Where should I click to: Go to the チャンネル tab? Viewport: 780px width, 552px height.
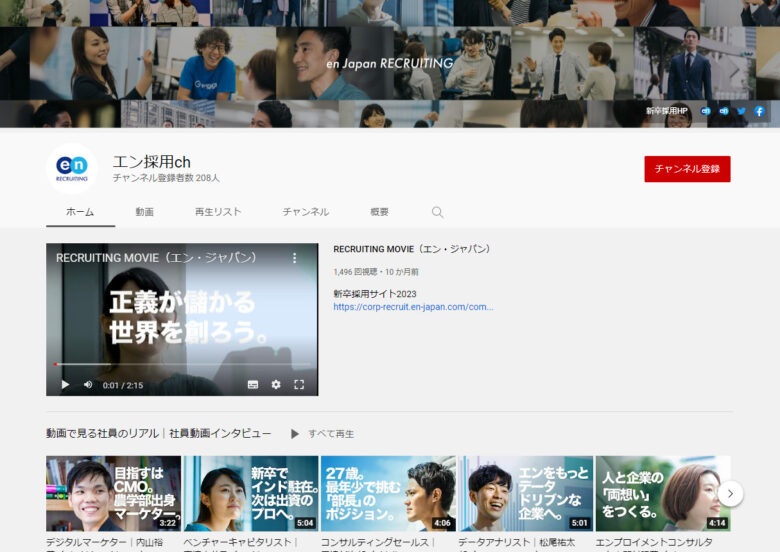[305, 212]
